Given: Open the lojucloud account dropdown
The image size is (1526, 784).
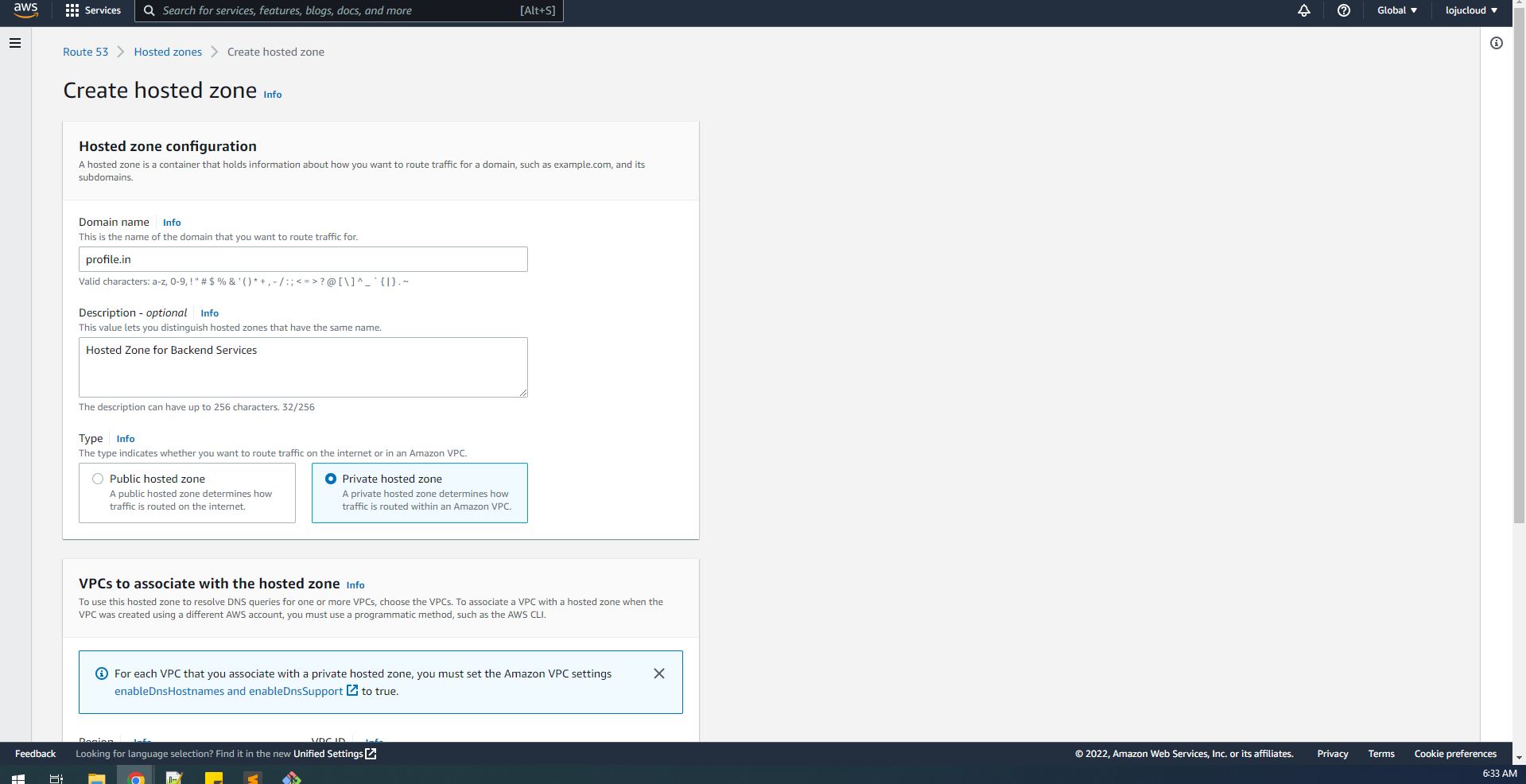Looking at the screenshot, I should [x=1471, y=10].
